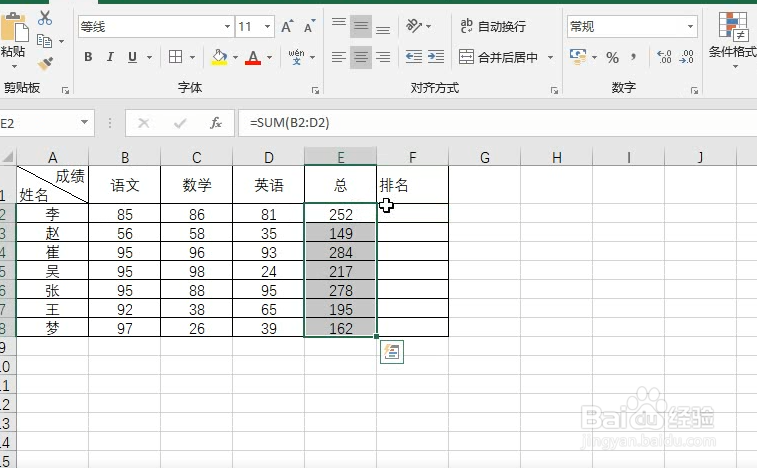Click the Cut scissors icon
Screen dimensions: 757x468
click(45, 18)
